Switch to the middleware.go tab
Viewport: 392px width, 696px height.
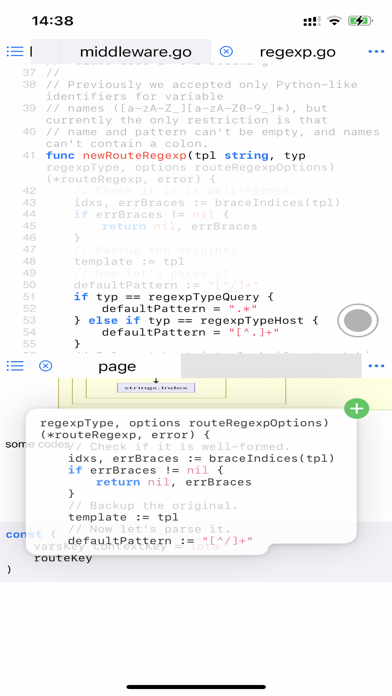point(135,52)
